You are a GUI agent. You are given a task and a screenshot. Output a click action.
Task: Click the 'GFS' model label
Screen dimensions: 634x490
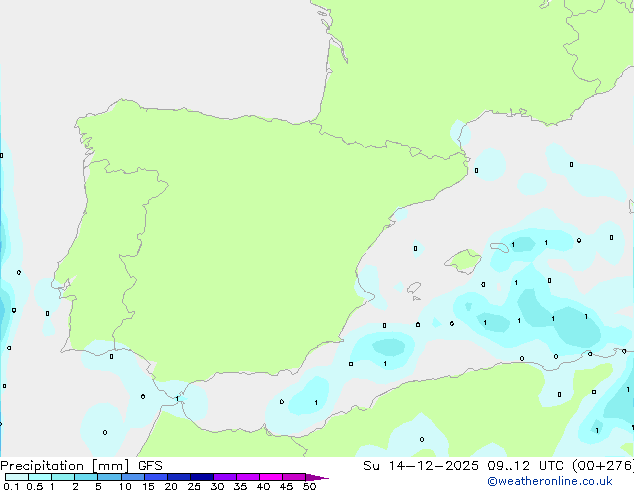pos(150,466)
